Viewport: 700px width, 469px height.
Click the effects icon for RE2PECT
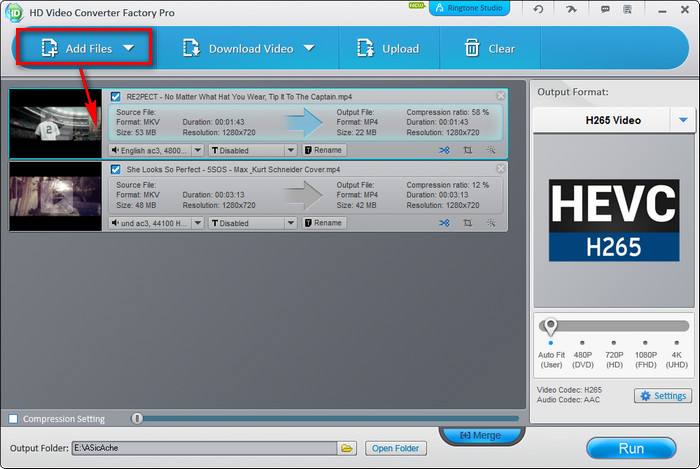click(491, 150)
